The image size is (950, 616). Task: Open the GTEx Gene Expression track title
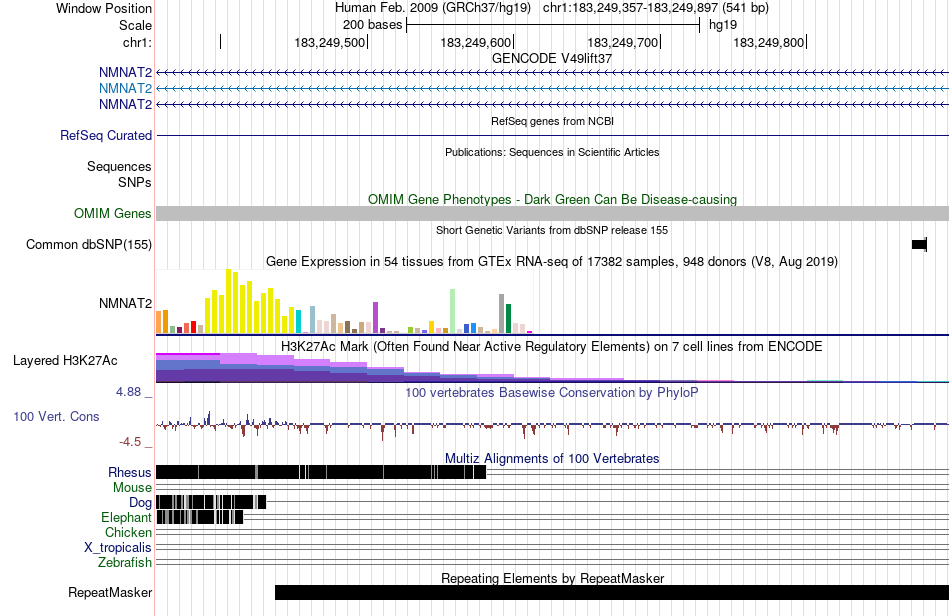point(552,262)
